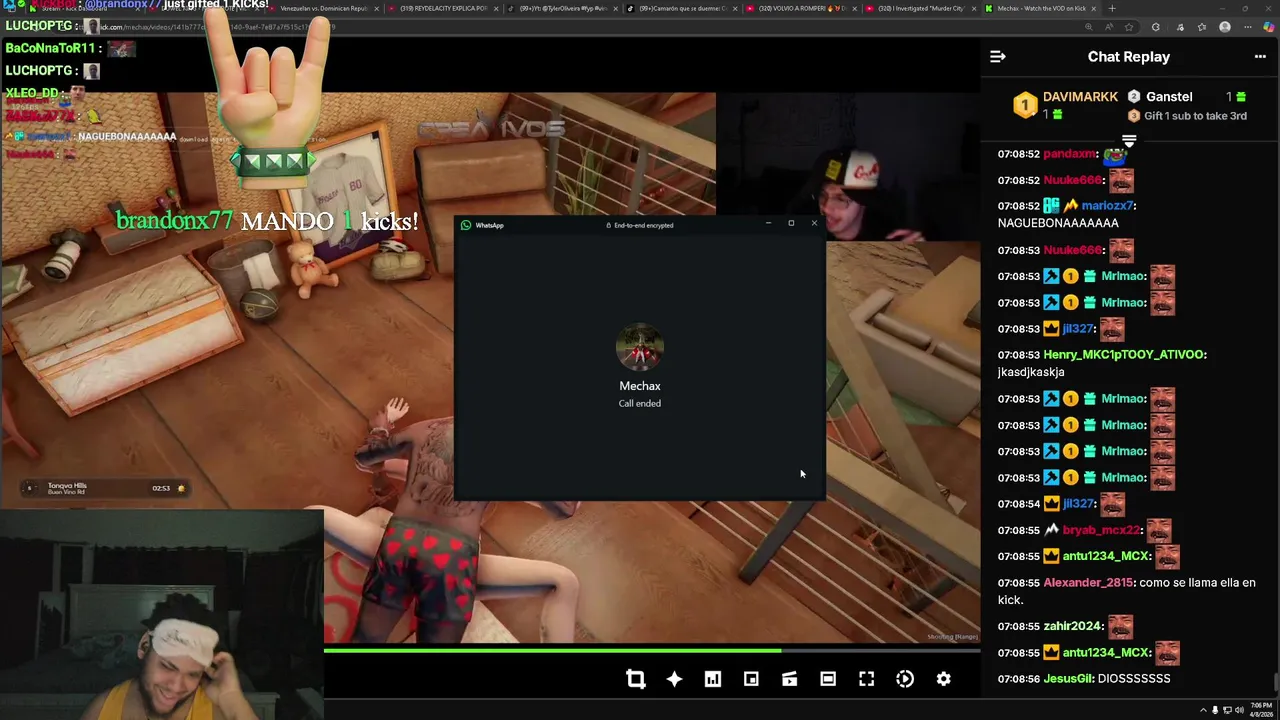Click the Chat Replay heading
The height and width of the screenshot is (720, 1280).
pos(1128,57)
